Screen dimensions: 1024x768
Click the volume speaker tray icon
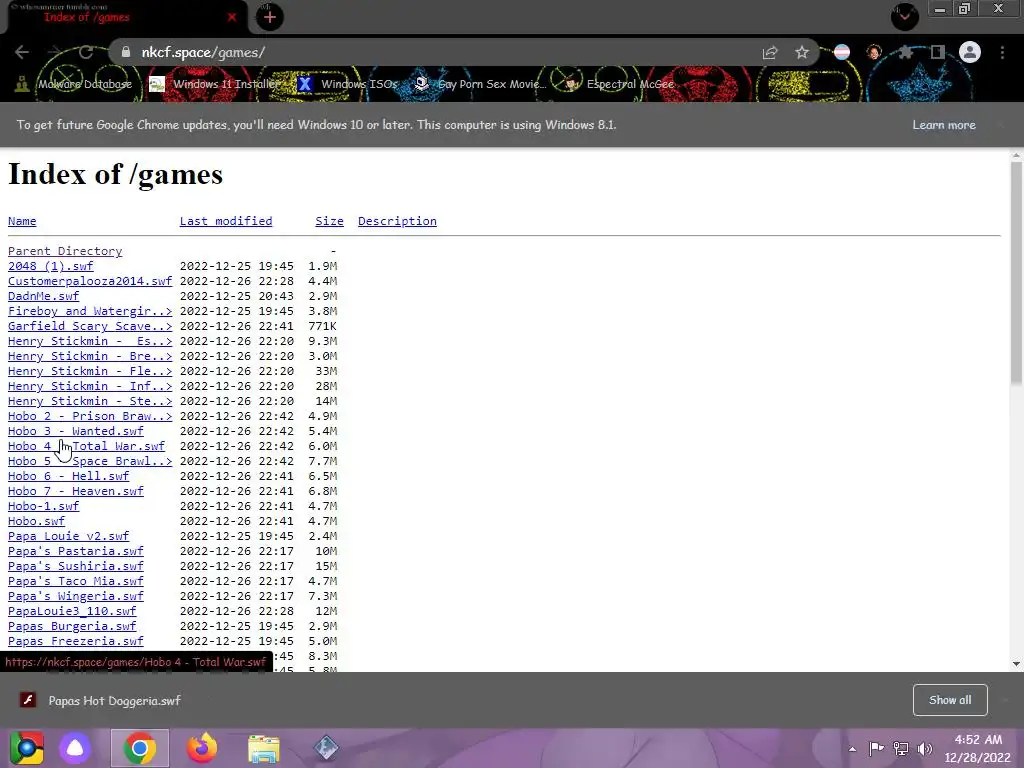(x=925, y=749)
